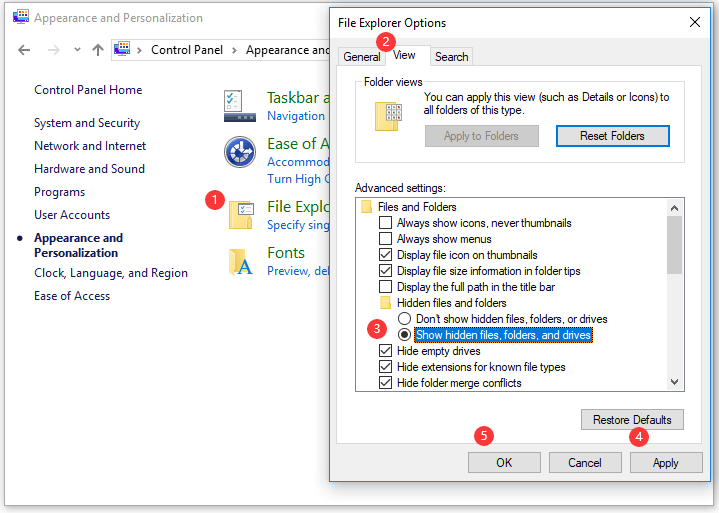This screenshot has height=513, width=719.
Task: Click the Advanced settings scroll up arrow
Action: [x=674, y=208]
